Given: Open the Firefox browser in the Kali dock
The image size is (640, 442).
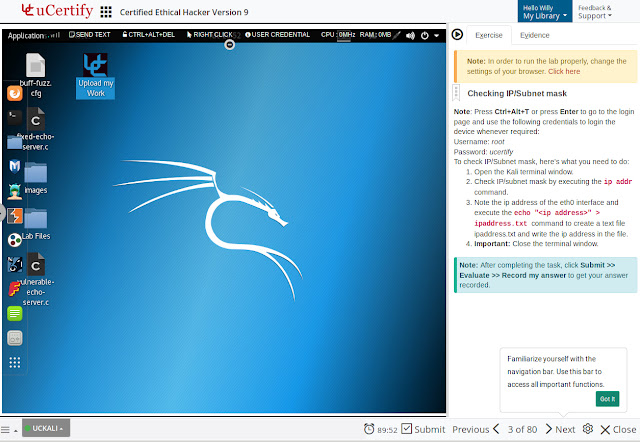Looking at the screenshot, I should click(x=15, y=93).
